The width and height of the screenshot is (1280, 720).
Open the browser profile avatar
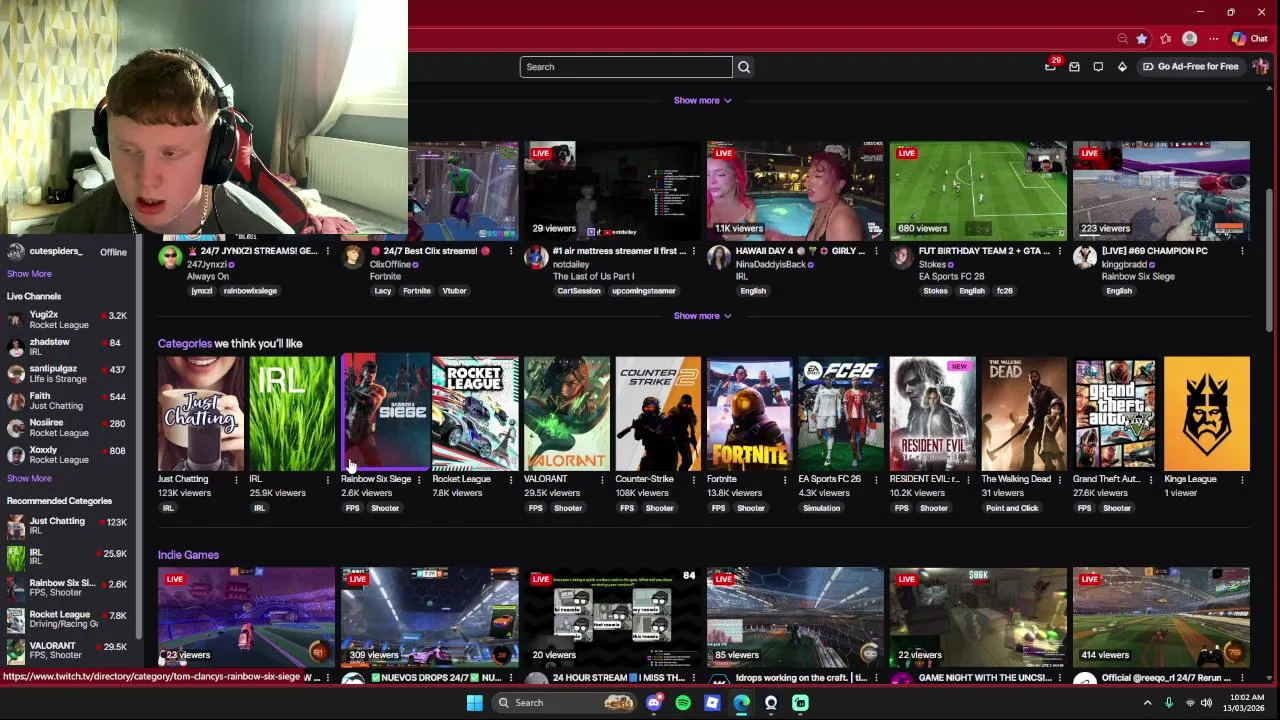click(1189, 39)
